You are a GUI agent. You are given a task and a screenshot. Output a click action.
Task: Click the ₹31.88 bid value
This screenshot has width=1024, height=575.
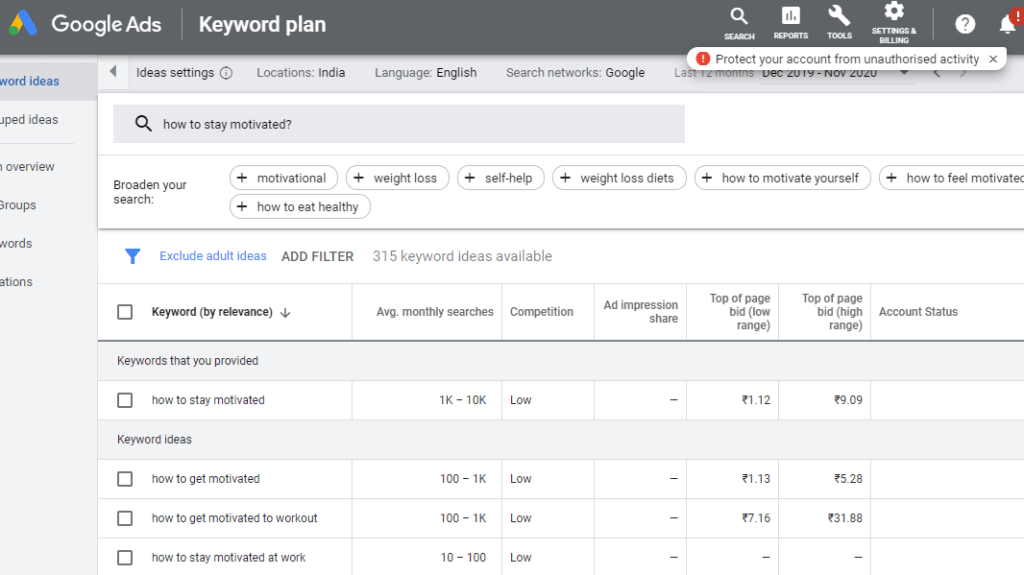click(845, 518)
